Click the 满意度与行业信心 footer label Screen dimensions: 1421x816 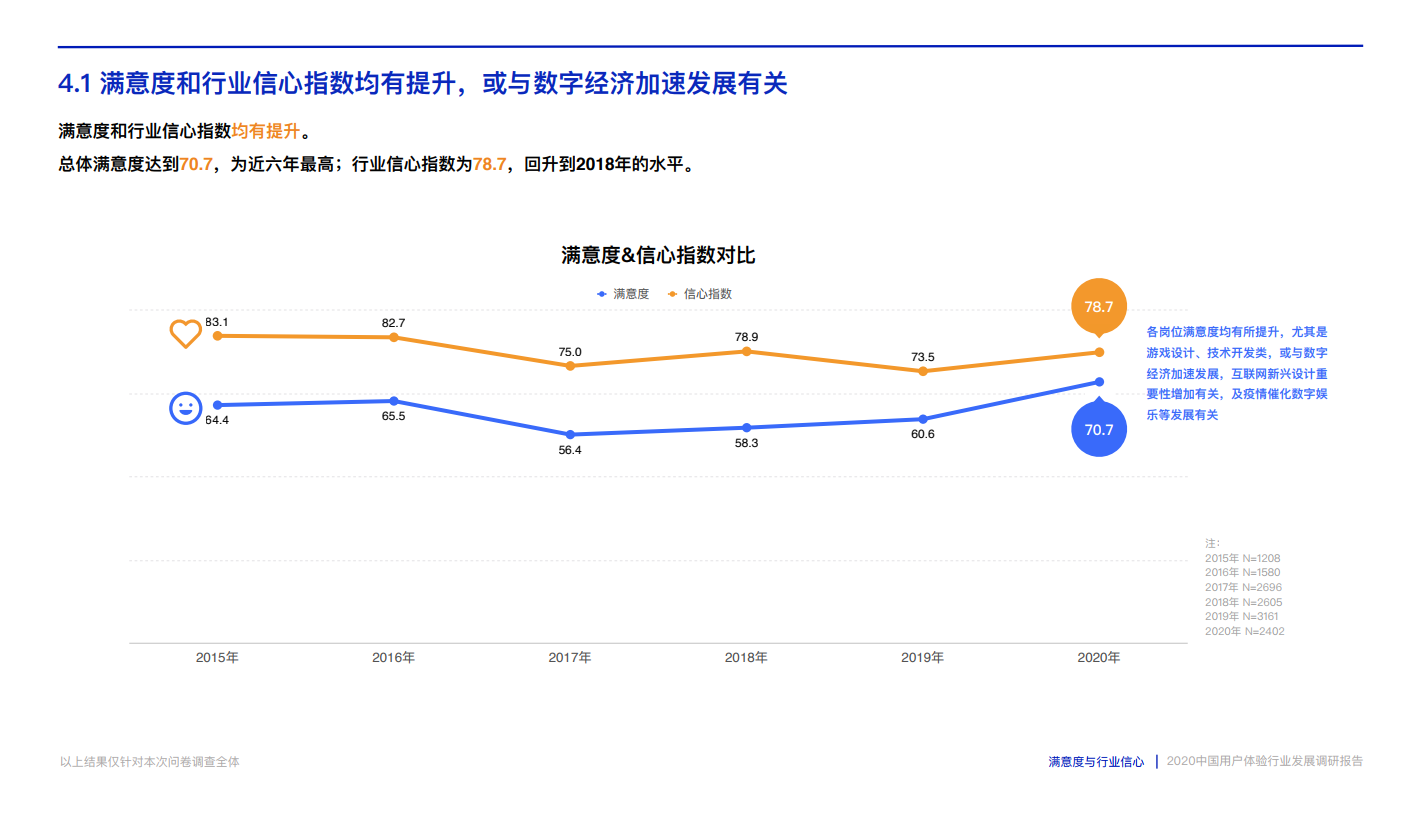click(x=1096, y=762)
